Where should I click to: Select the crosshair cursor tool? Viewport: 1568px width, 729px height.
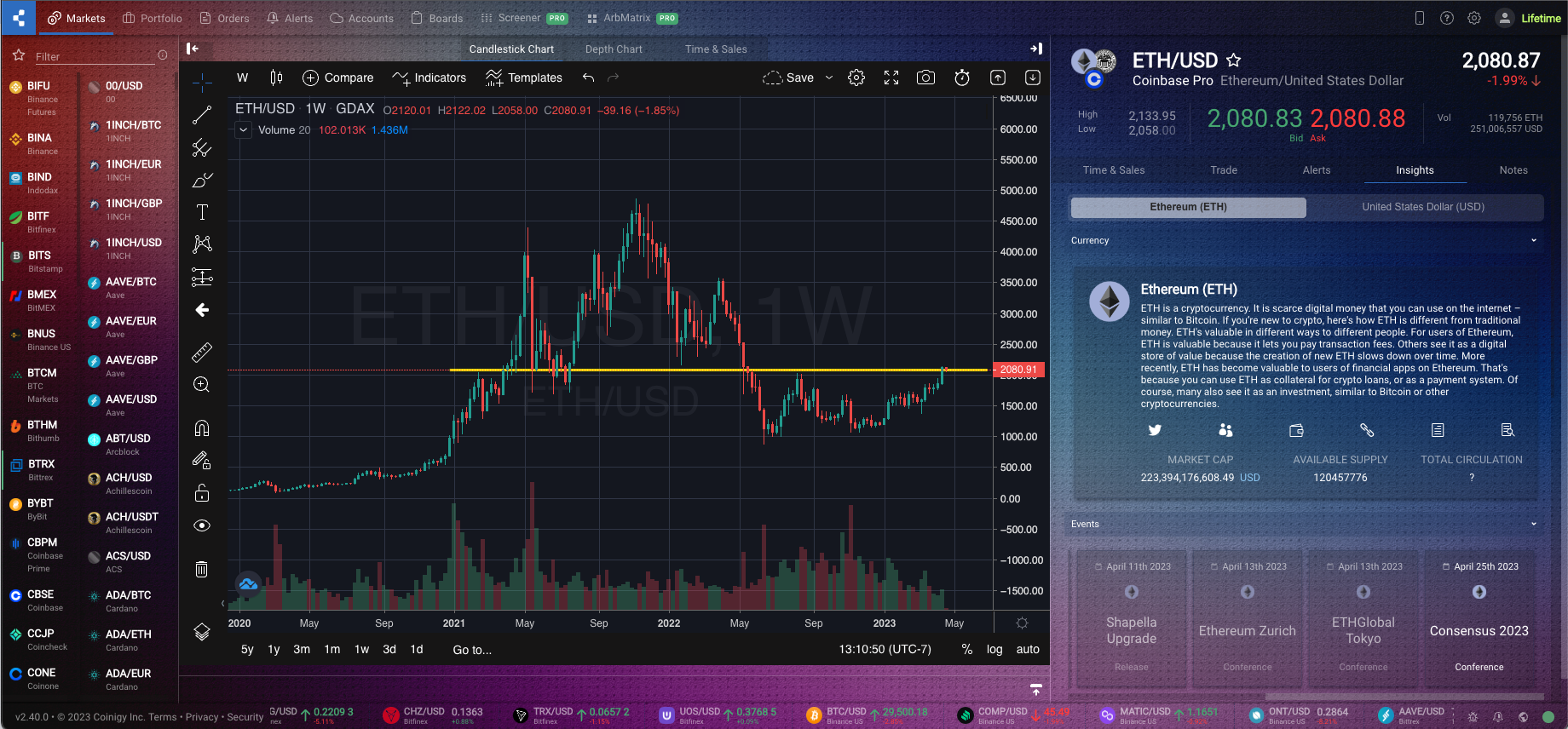point(202,83)
